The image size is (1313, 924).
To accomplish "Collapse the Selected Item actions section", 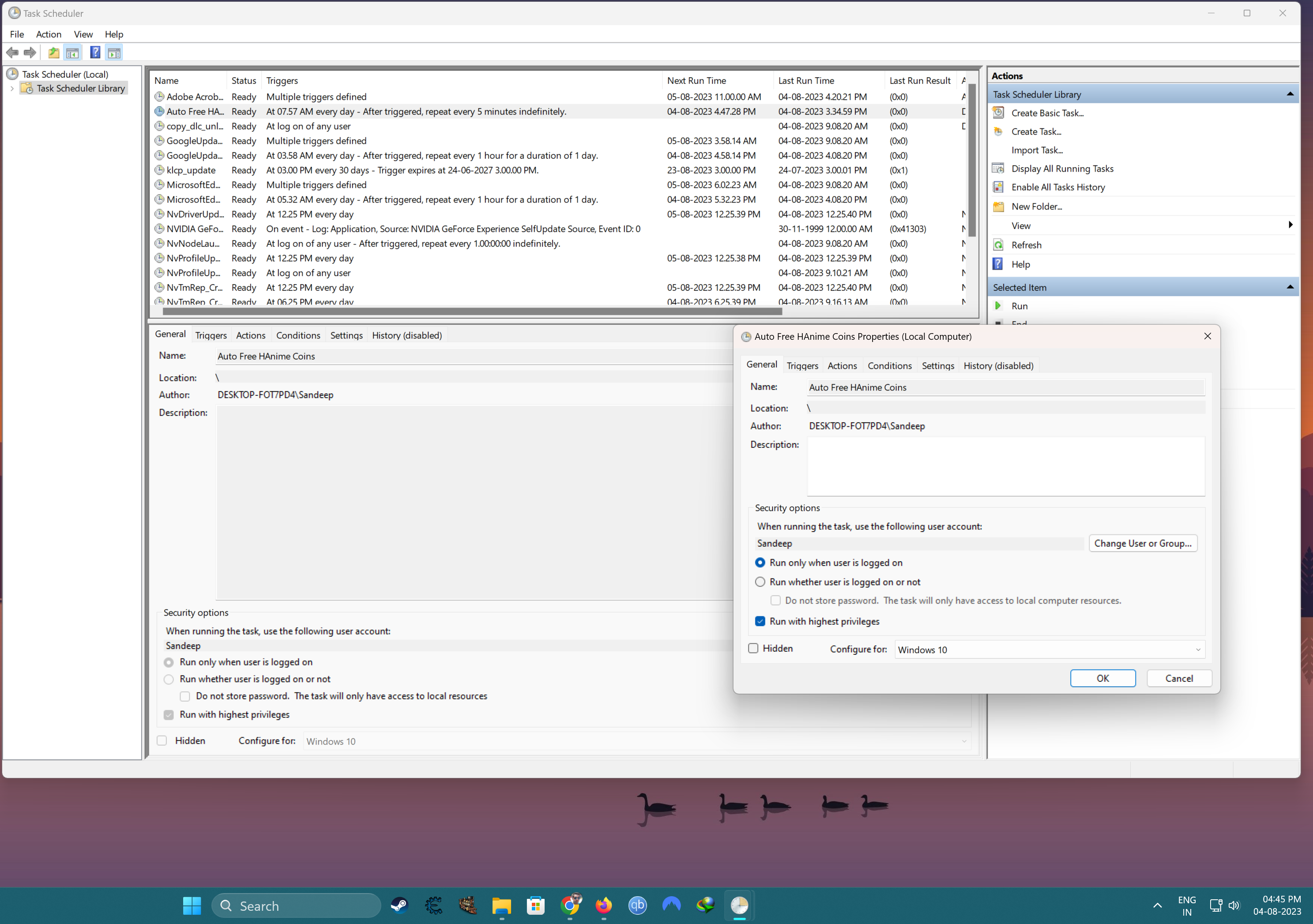I will pyautogui.click(x=1290, y=287).
